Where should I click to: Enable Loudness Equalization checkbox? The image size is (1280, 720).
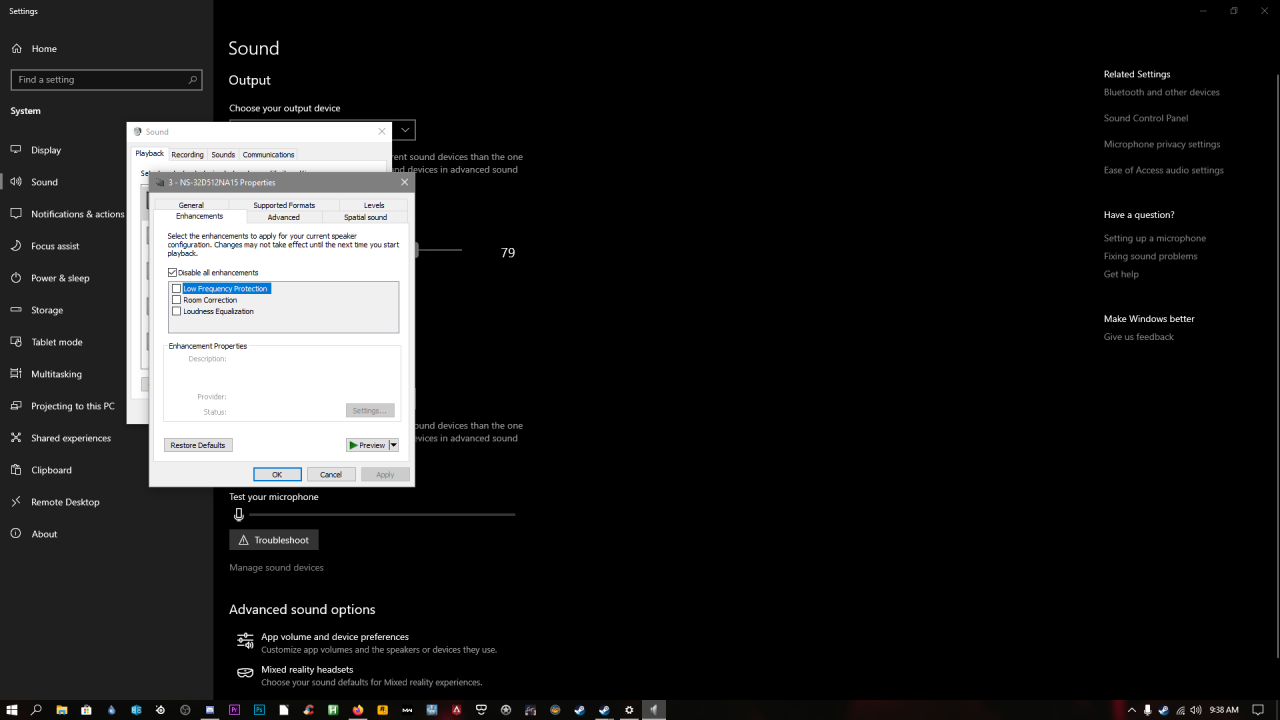tap(177, 311)
